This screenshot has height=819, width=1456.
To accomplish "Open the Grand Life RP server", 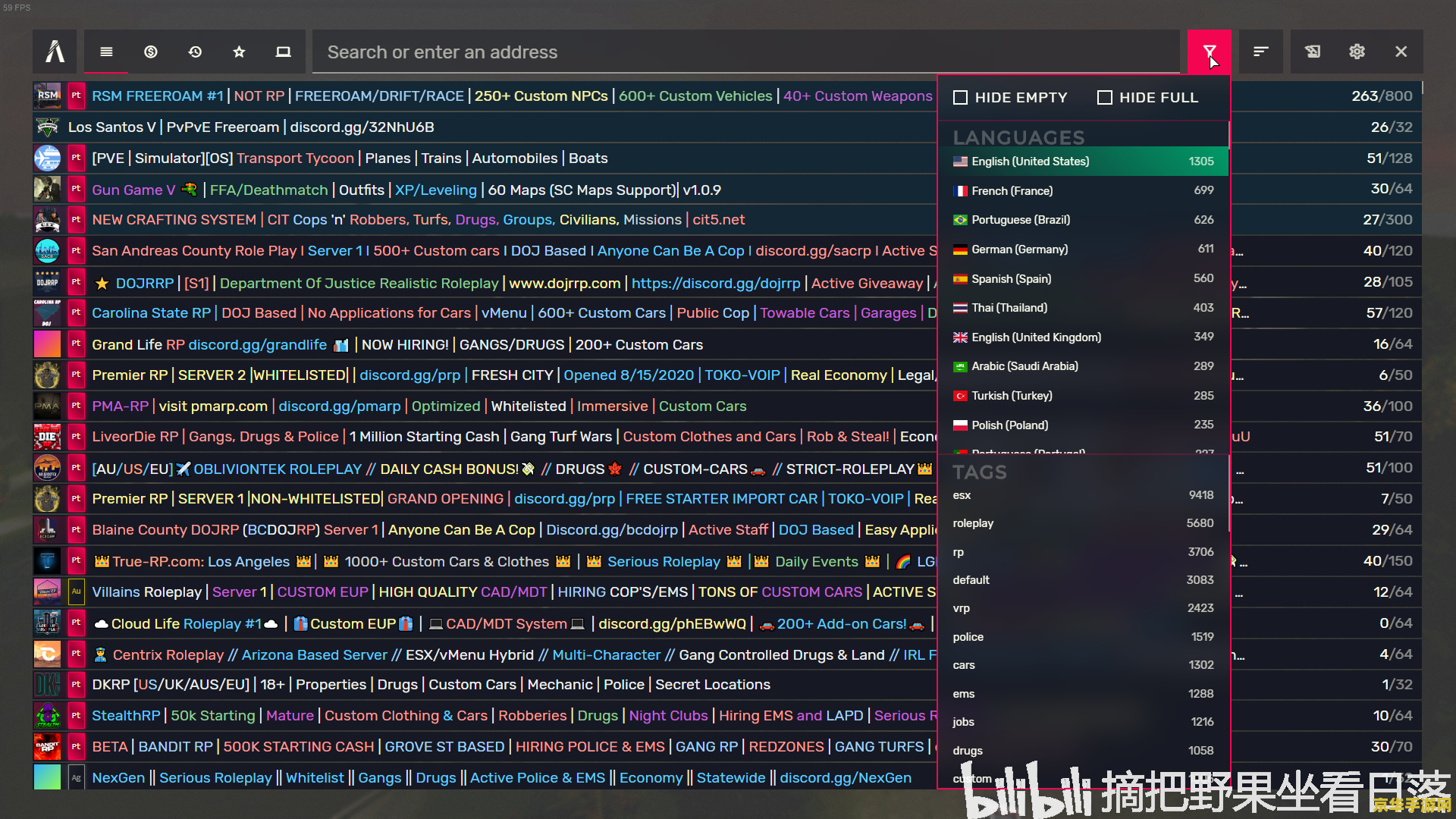I will click(485, 345).
